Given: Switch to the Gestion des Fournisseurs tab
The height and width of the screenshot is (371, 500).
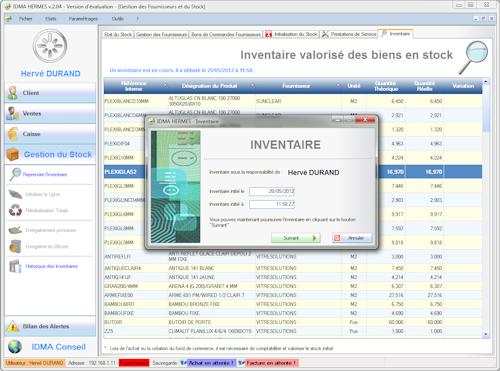Looking at the screenshot, I should pos(161,34).
